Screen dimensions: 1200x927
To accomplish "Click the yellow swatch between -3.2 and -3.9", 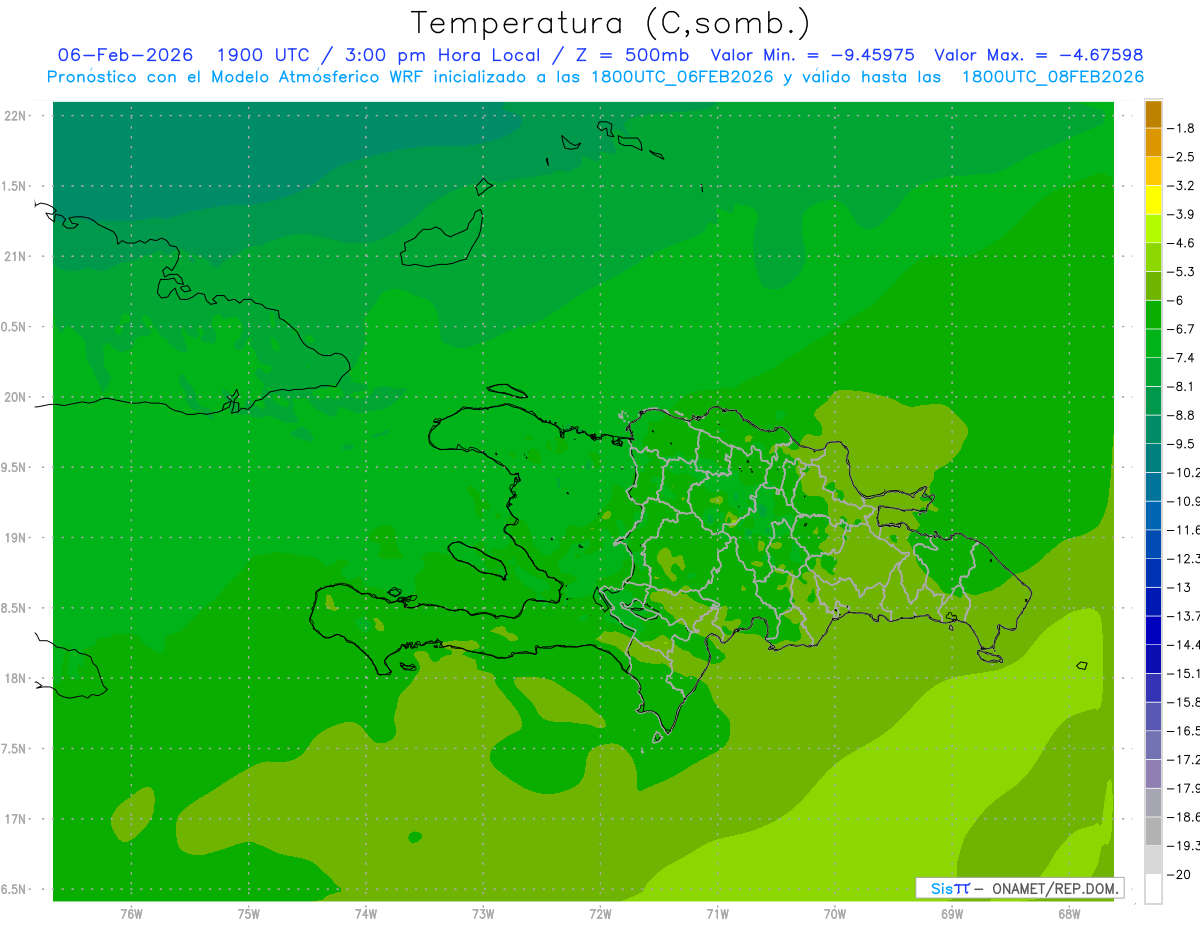I will (x=1153, y=200).
